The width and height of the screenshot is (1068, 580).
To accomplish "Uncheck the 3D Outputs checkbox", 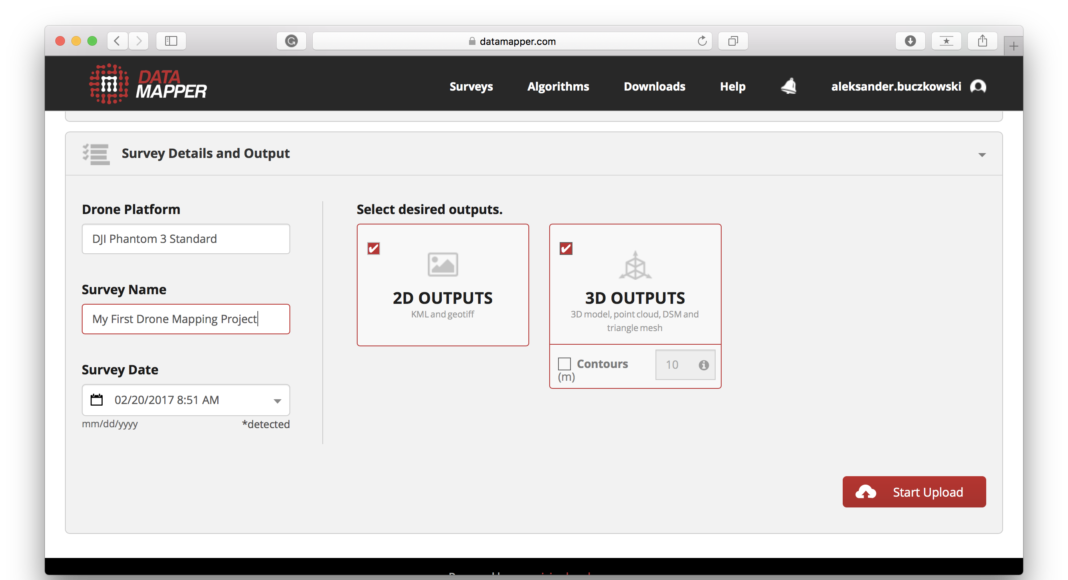I will pos(566,248).
